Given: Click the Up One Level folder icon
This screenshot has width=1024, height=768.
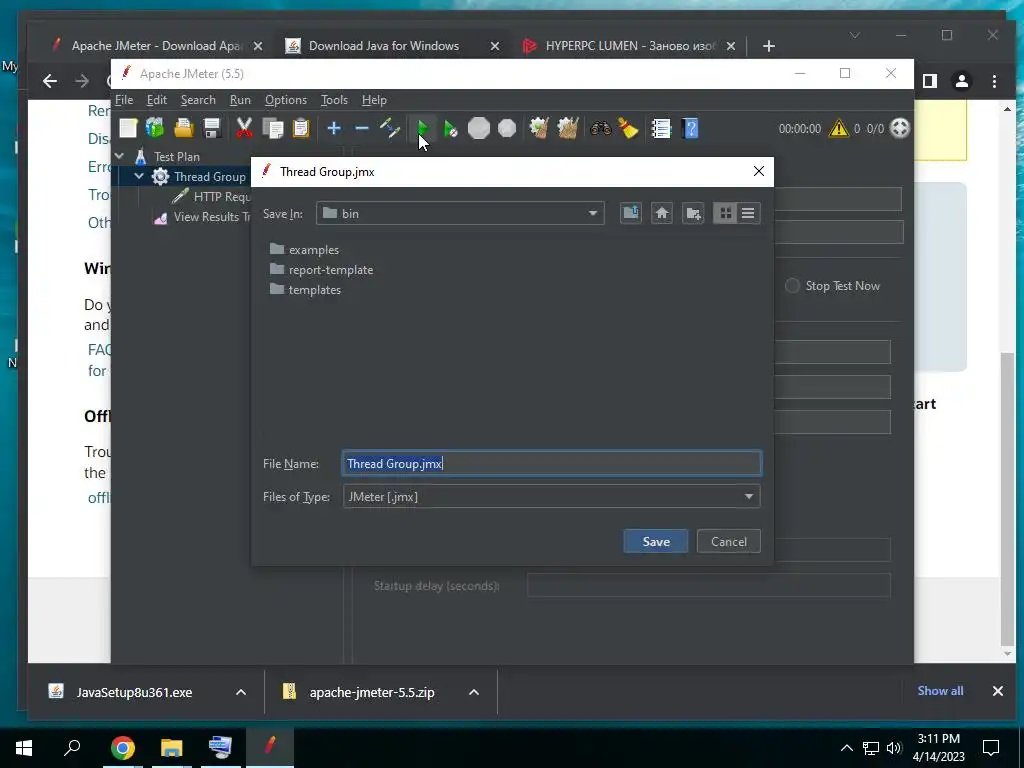Looking at the screenshot, I should tap(630, 213).
